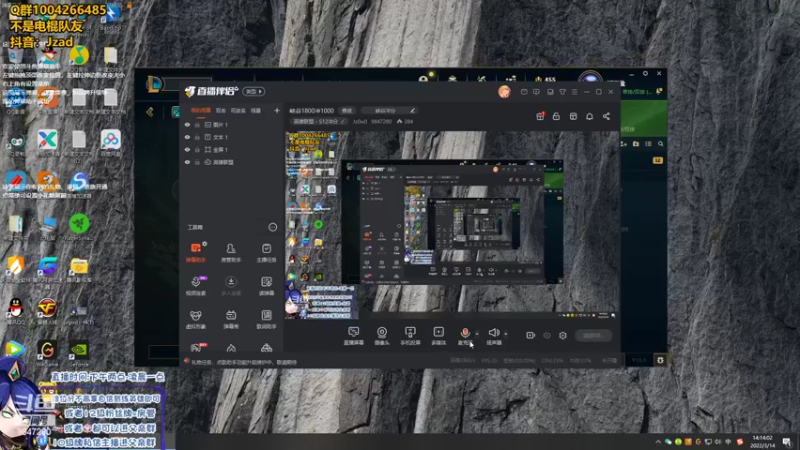Open the read-danmaku tool
The image size is (800, 450).
pyautogui.click(x=266, y=285)
